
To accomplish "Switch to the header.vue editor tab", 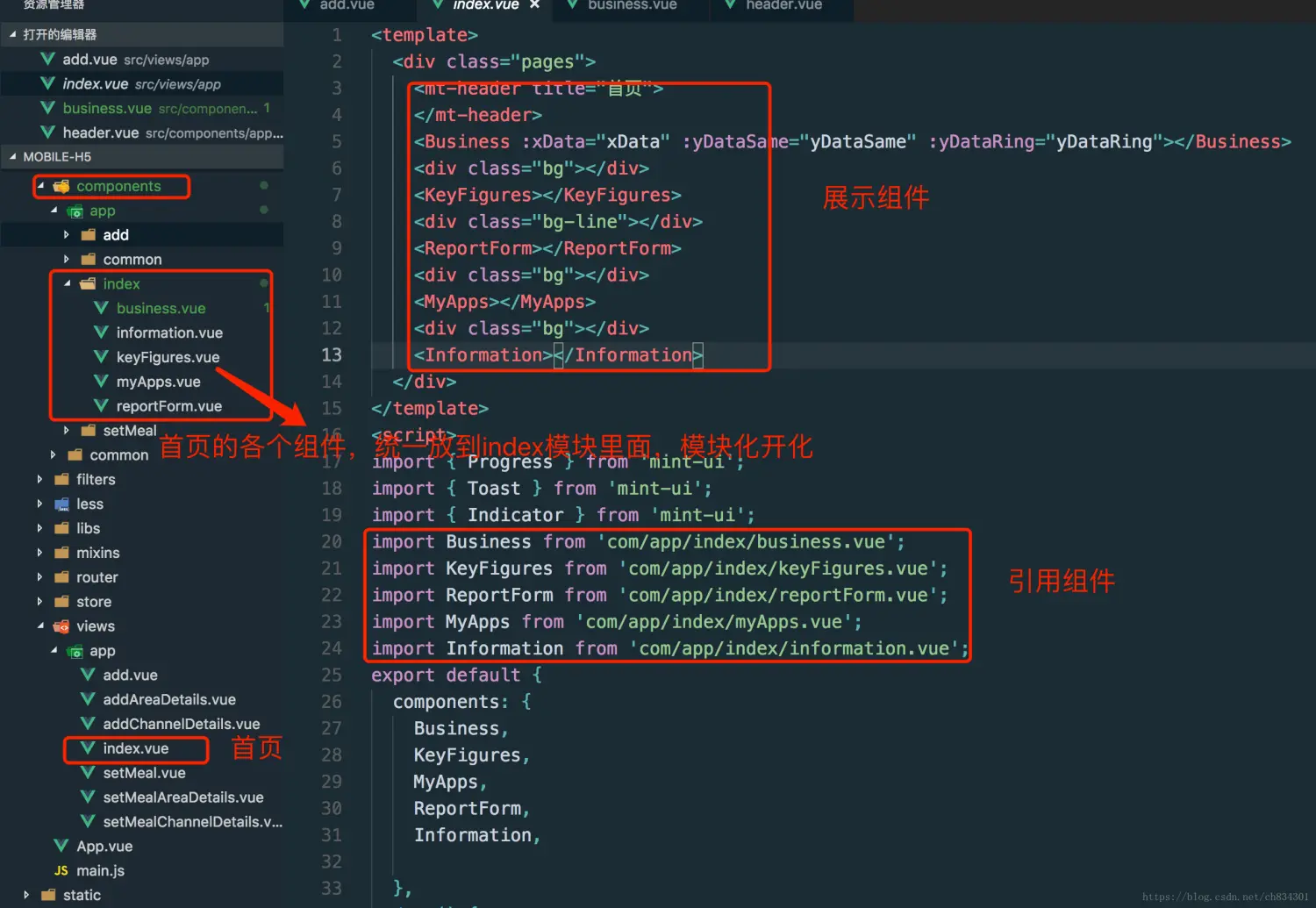I will [783, 5].
